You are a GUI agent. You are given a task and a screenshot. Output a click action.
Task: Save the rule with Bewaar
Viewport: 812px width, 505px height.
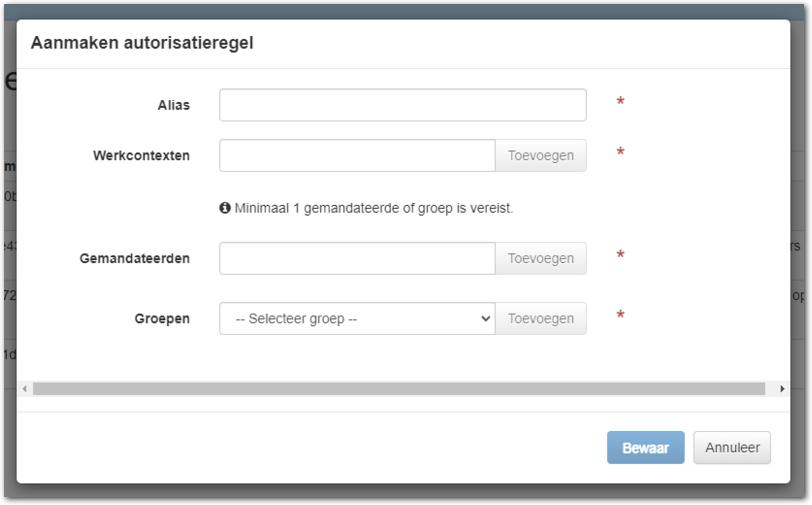click(645, 448)
